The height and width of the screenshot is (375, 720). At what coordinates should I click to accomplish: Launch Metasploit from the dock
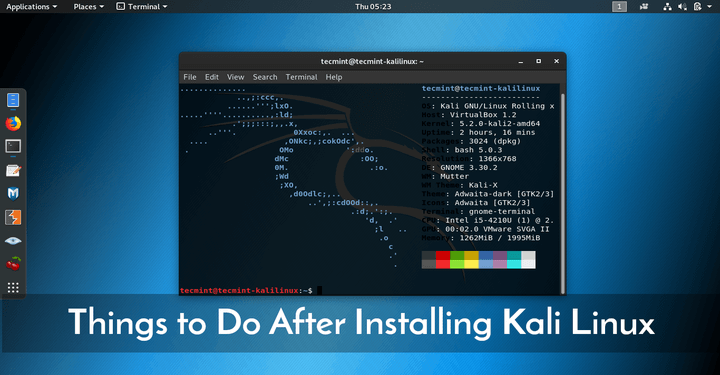(13, 194)
